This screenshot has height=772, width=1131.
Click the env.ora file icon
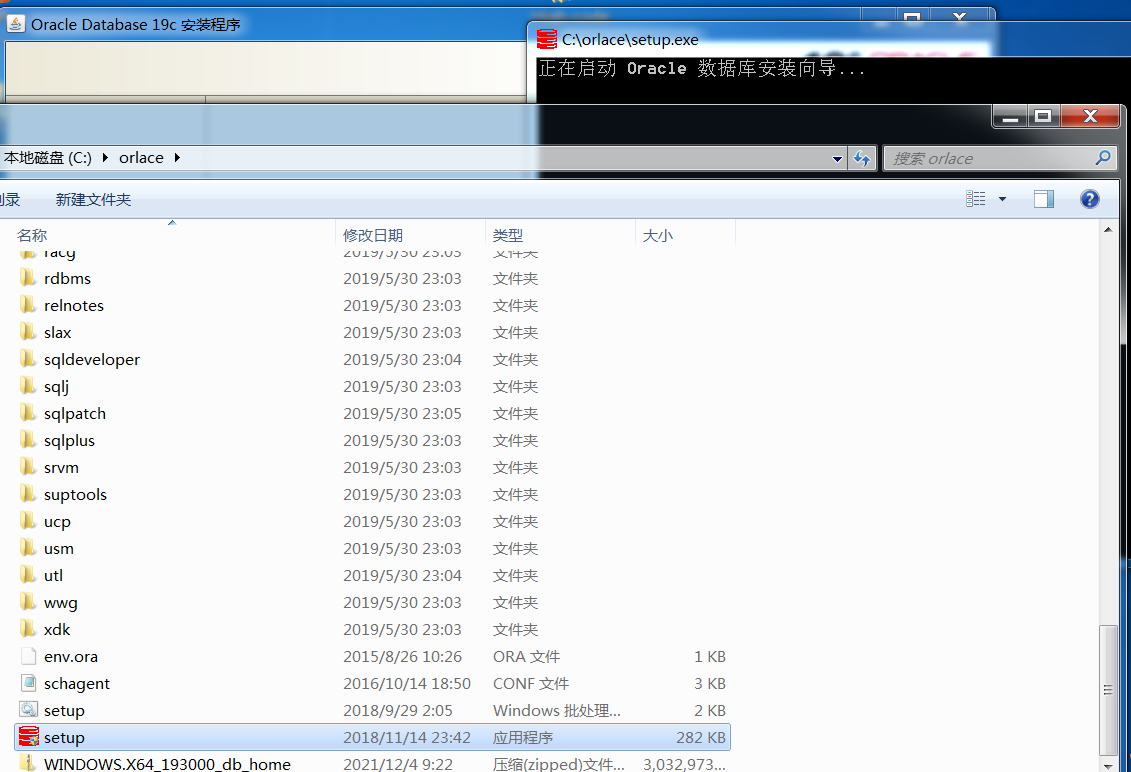click(29, 656)
